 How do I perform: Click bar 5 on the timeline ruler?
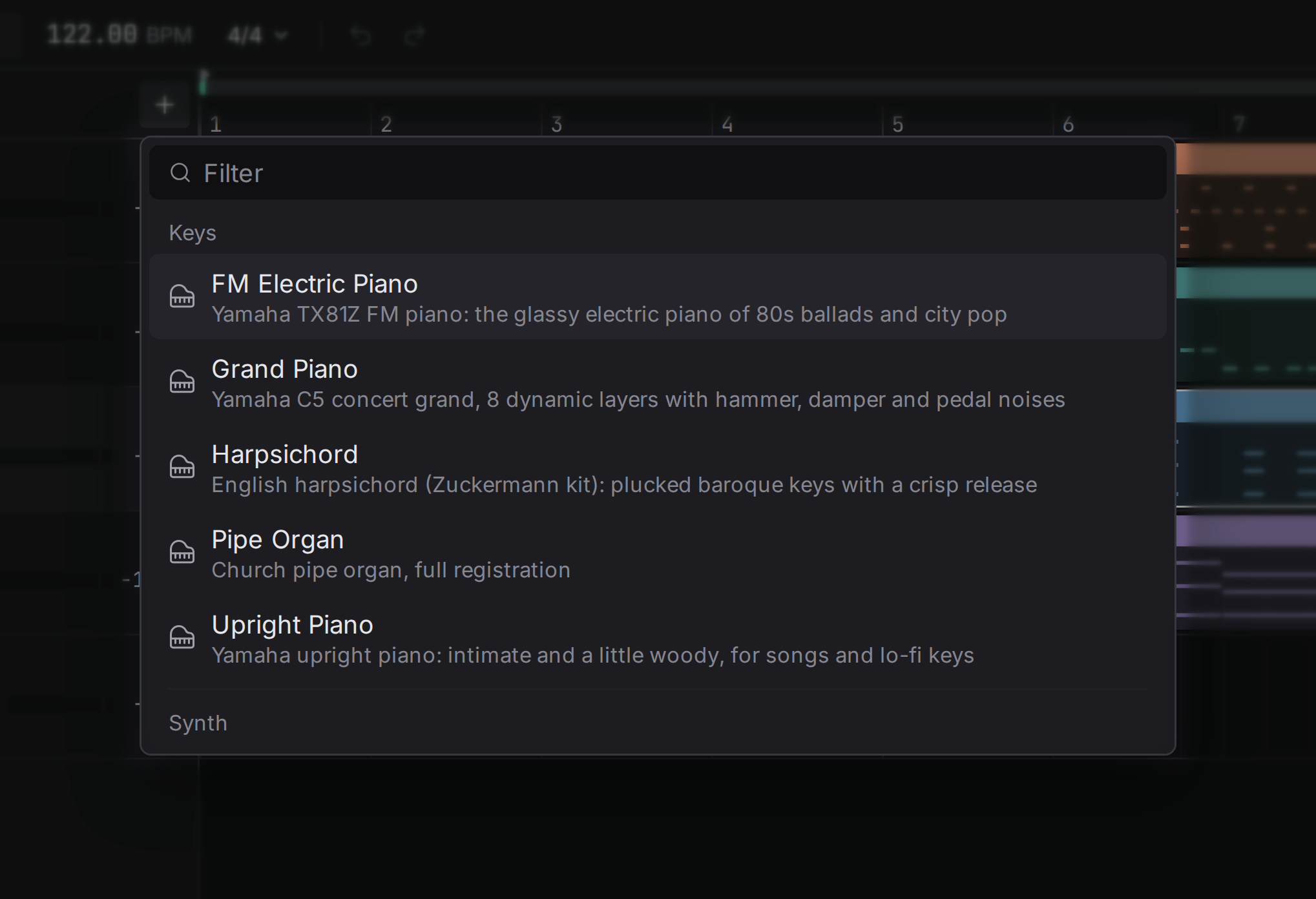pyautogui.click(x=898, y=124)
